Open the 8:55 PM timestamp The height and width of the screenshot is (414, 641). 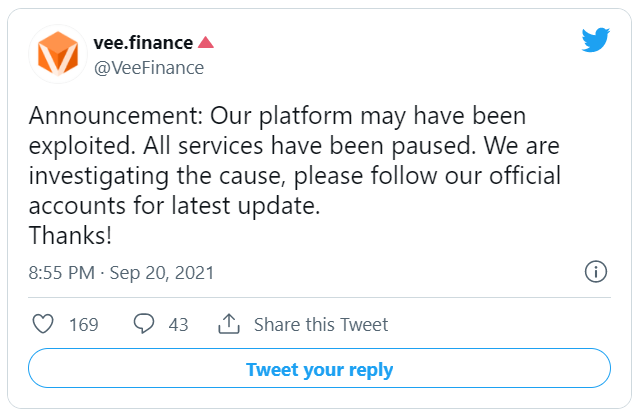pyautogui.click(x=62, y=273)
